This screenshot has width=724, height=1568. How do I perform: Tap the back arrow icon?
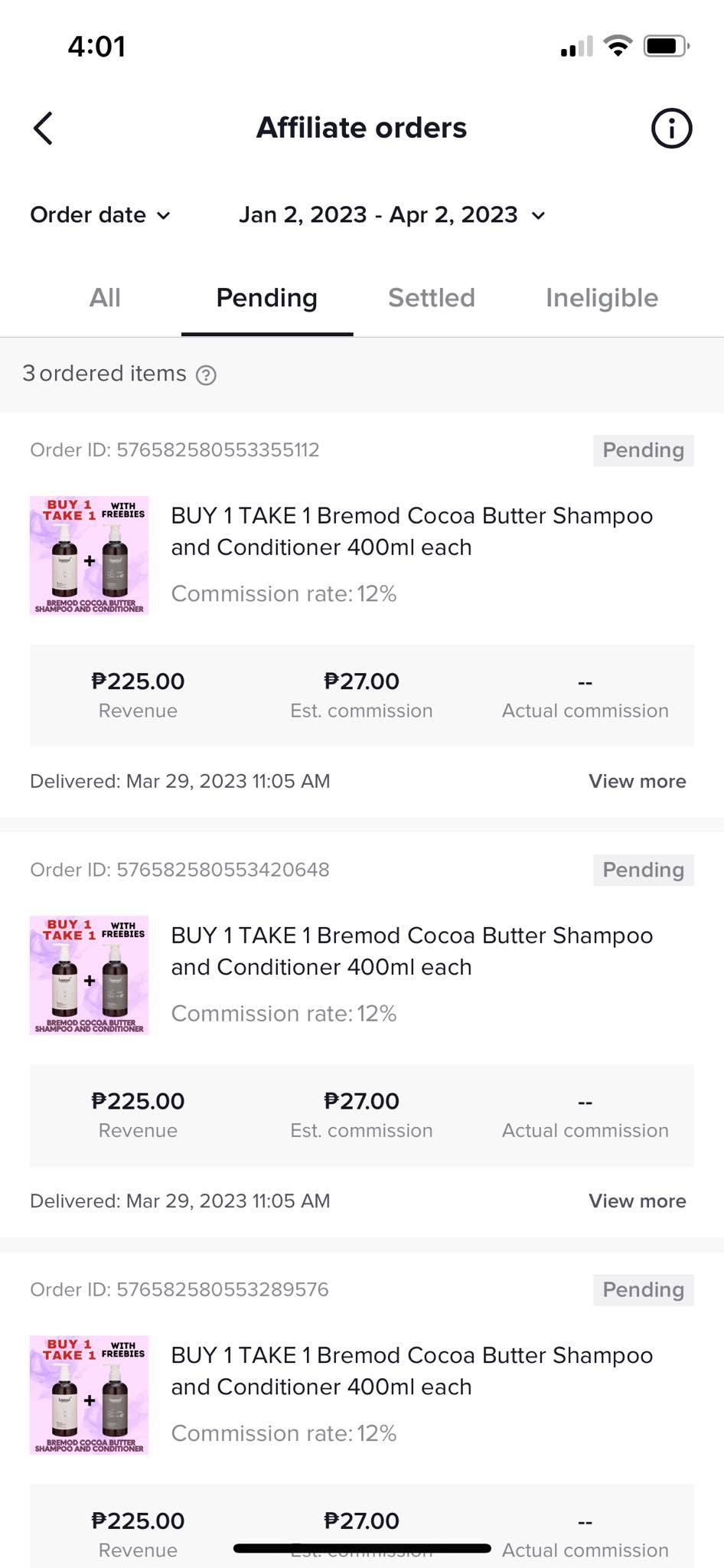click(44, 128)
